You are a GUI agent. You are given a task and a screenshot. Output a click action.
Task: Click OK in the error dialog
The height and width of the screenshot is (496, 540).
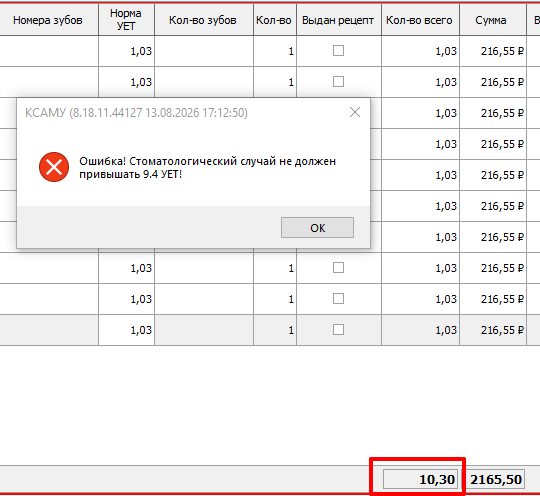317,227
